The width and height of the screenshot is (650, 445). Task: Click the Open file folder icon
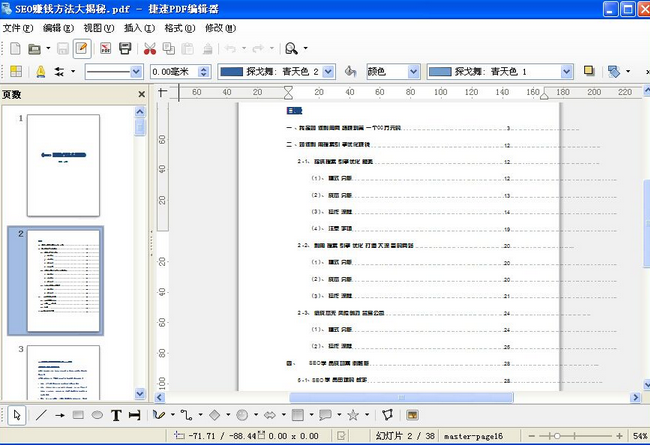(x=34, y=49)
